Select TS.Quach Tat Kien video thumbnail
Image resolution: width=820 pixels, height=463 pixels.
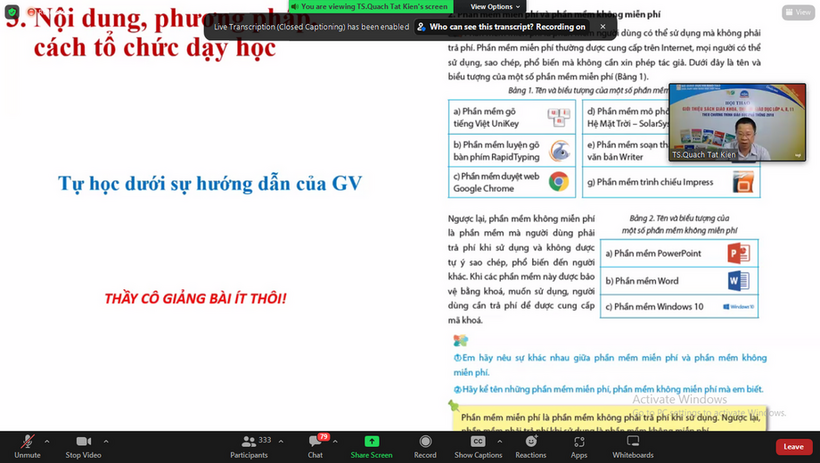738,121
